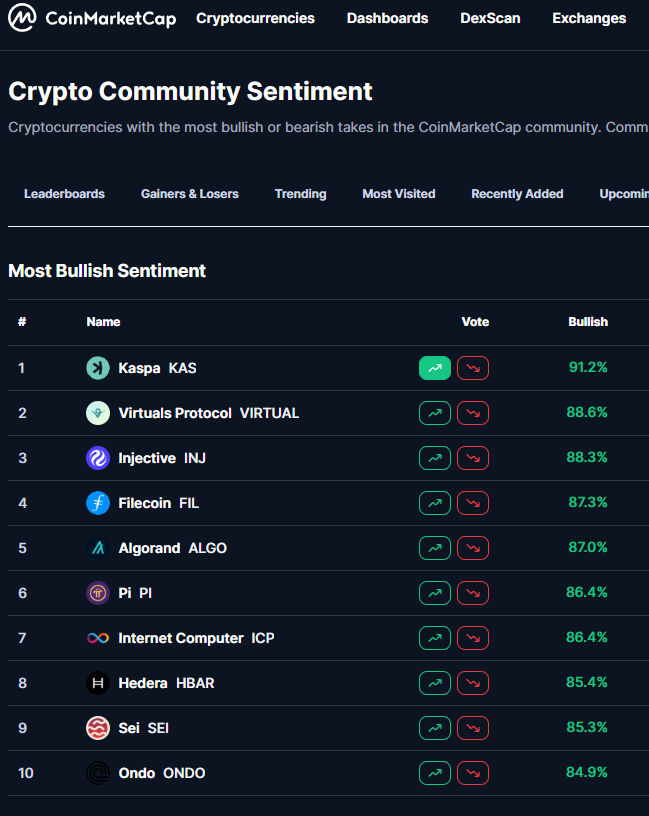Click the CoinMarketCap logo
649x816 pixels.
[92, 18]
